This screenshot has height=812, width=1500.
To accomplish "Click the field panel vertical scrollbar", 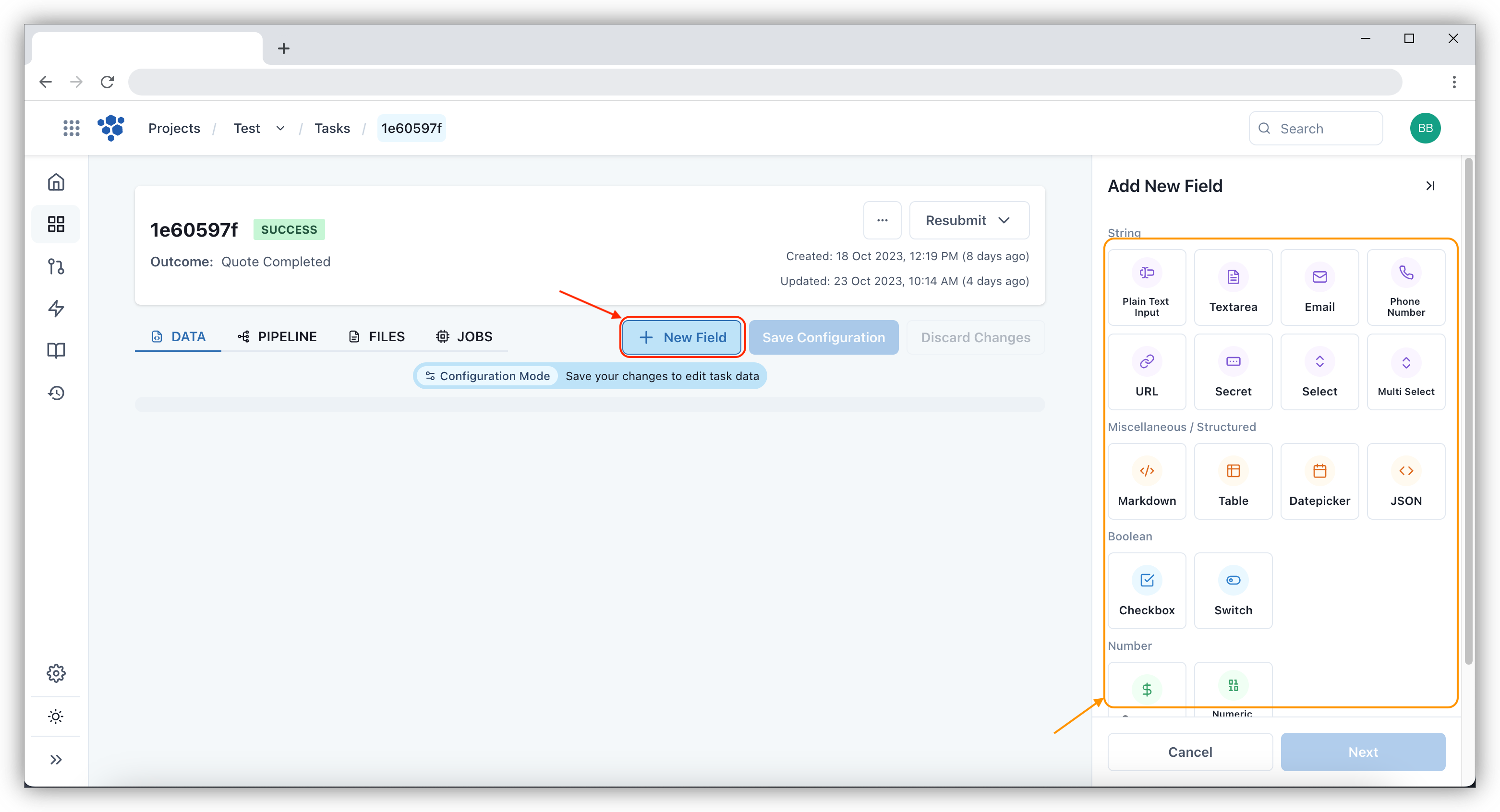I will (x=1469, y=407).
